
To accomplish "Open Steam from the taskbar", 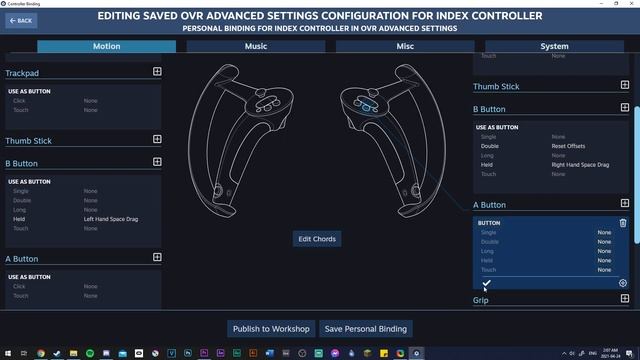I will pos(57,353).
